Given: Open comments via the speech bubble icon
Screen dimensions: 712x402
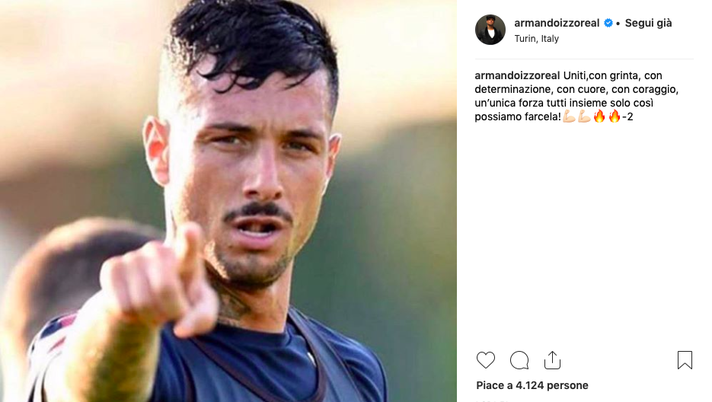Looking at the screenshot, I should tap(519, 361).
